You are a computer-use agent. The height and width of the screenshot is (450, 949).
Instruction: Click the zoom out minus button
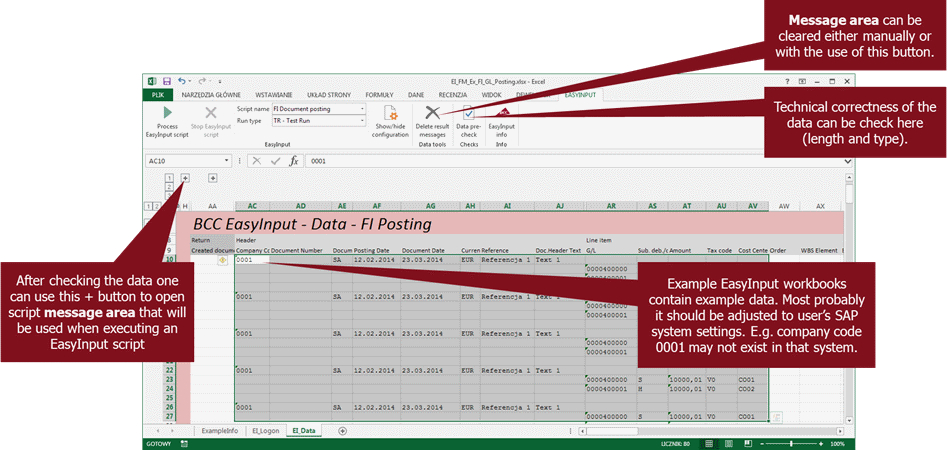pyautogui.click(x=760, y=444)
